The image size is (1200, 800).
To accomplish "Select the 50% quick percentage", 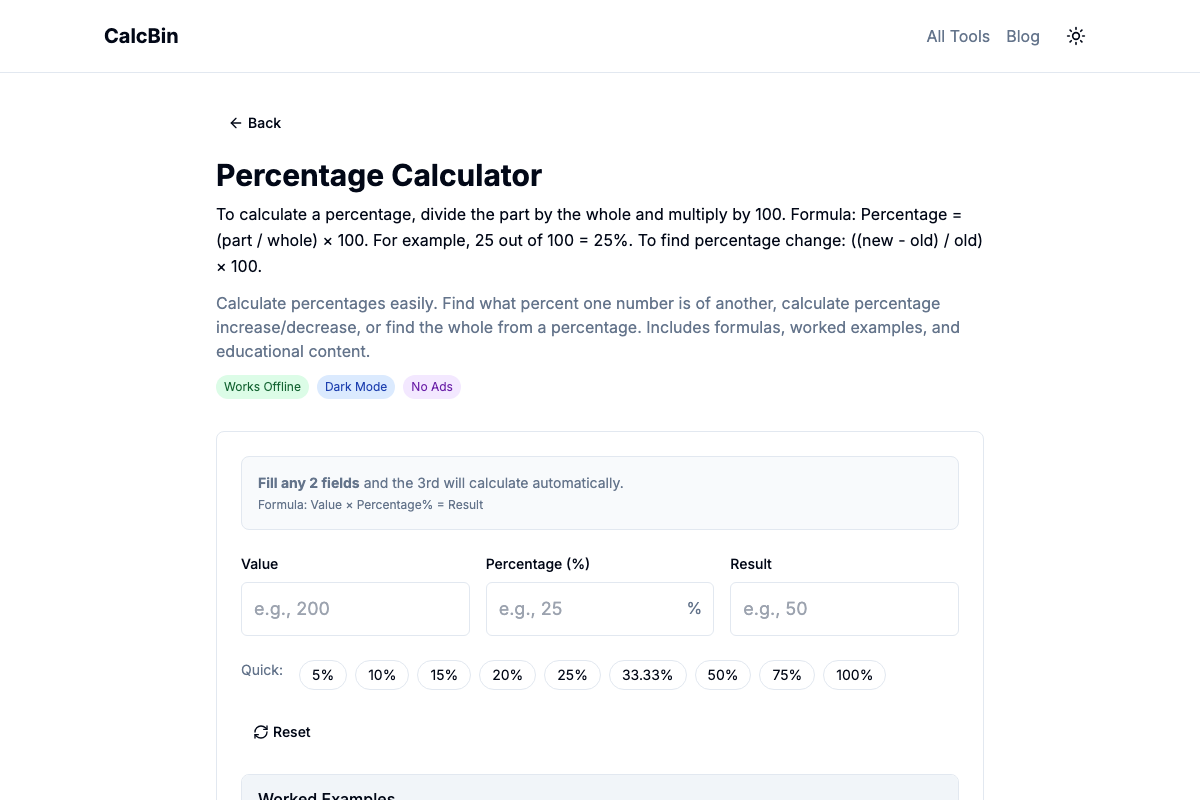I will pyautogui.click(x=722, y=675).
